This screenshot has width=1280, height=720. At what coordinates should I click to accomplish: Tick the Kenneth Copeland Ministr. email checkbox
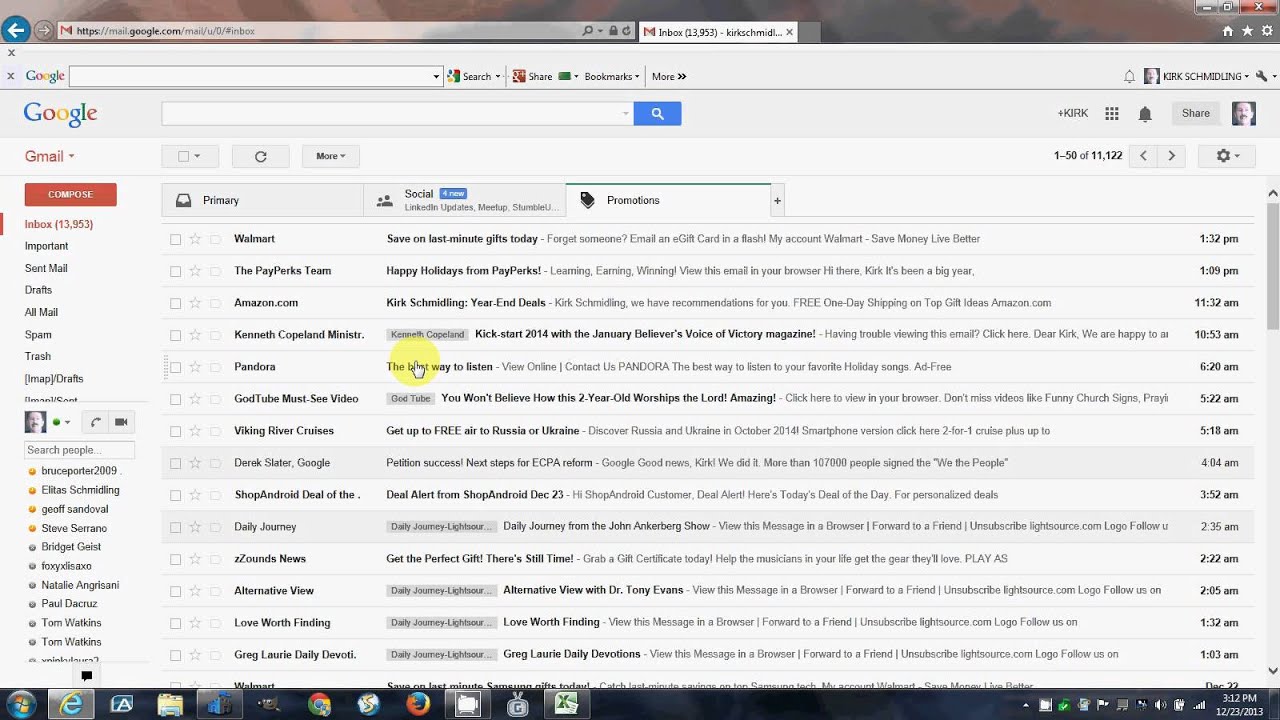click(x=176, y=335)
